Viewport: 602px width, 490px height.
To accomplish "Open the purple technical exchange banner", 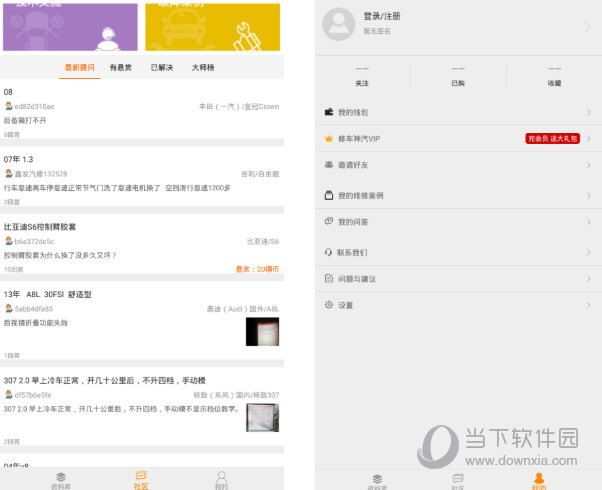I will [70, 26].
